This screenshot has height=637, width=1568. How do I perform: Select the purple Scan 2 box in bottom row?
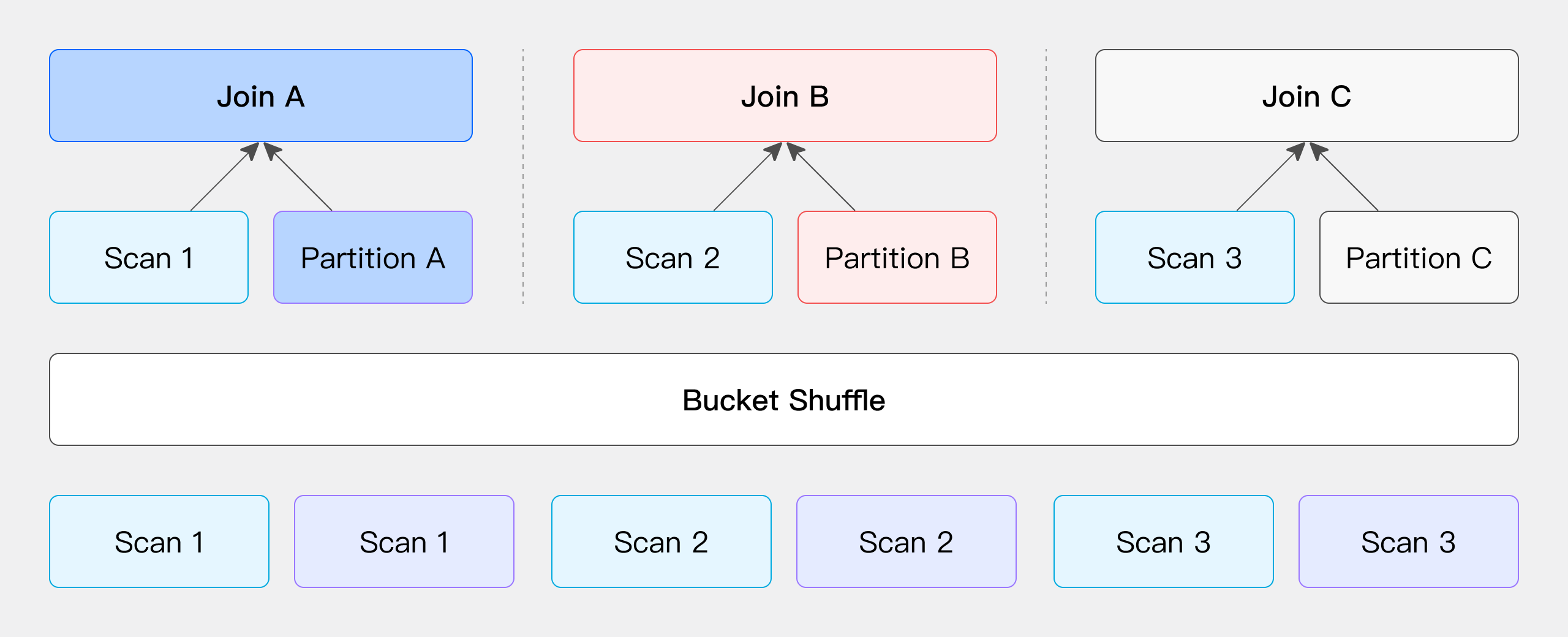pyautogui.click(x=906, y=541)
